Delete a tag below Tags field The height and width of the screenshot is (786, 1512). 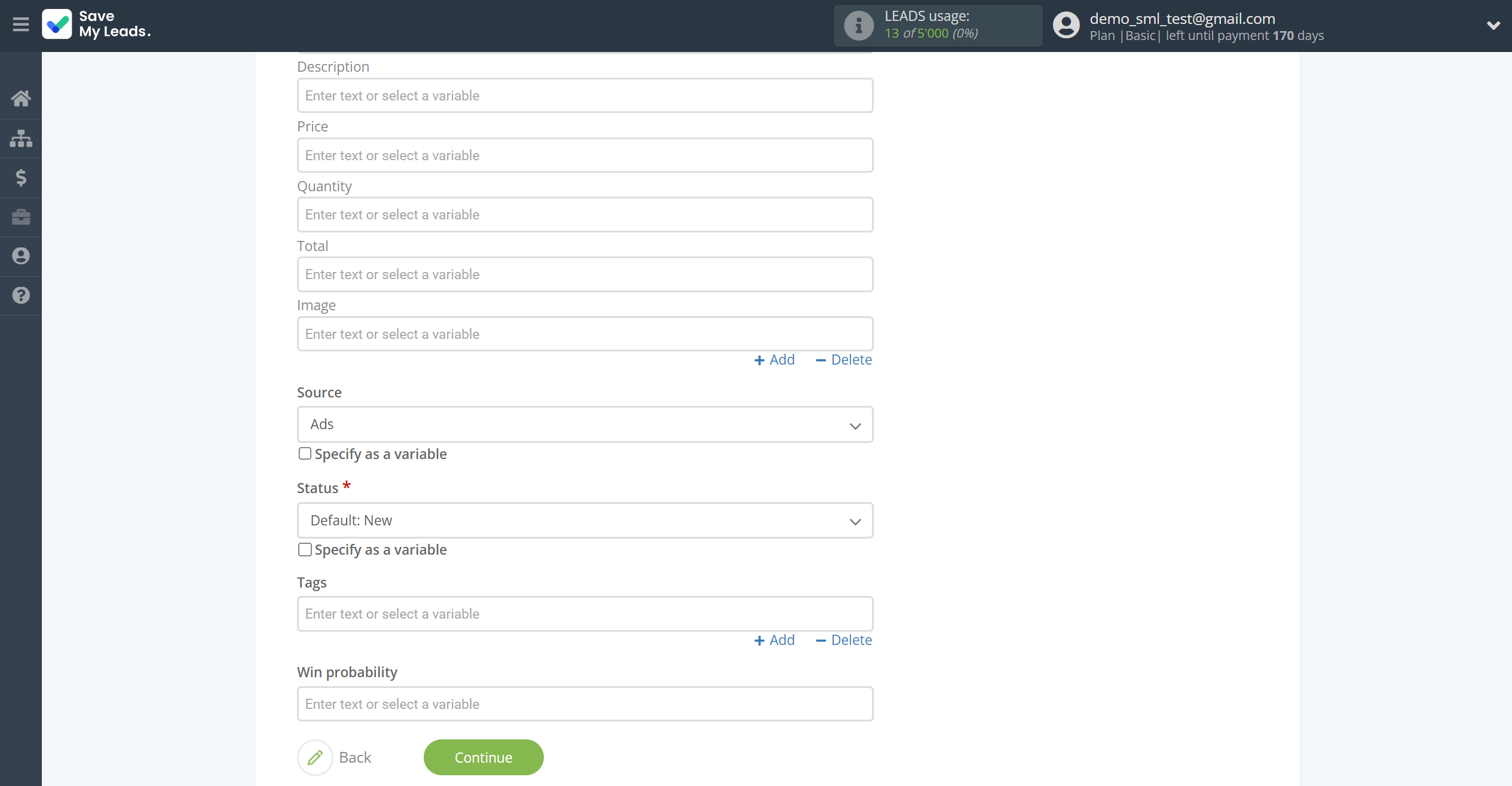click(844, 640)
